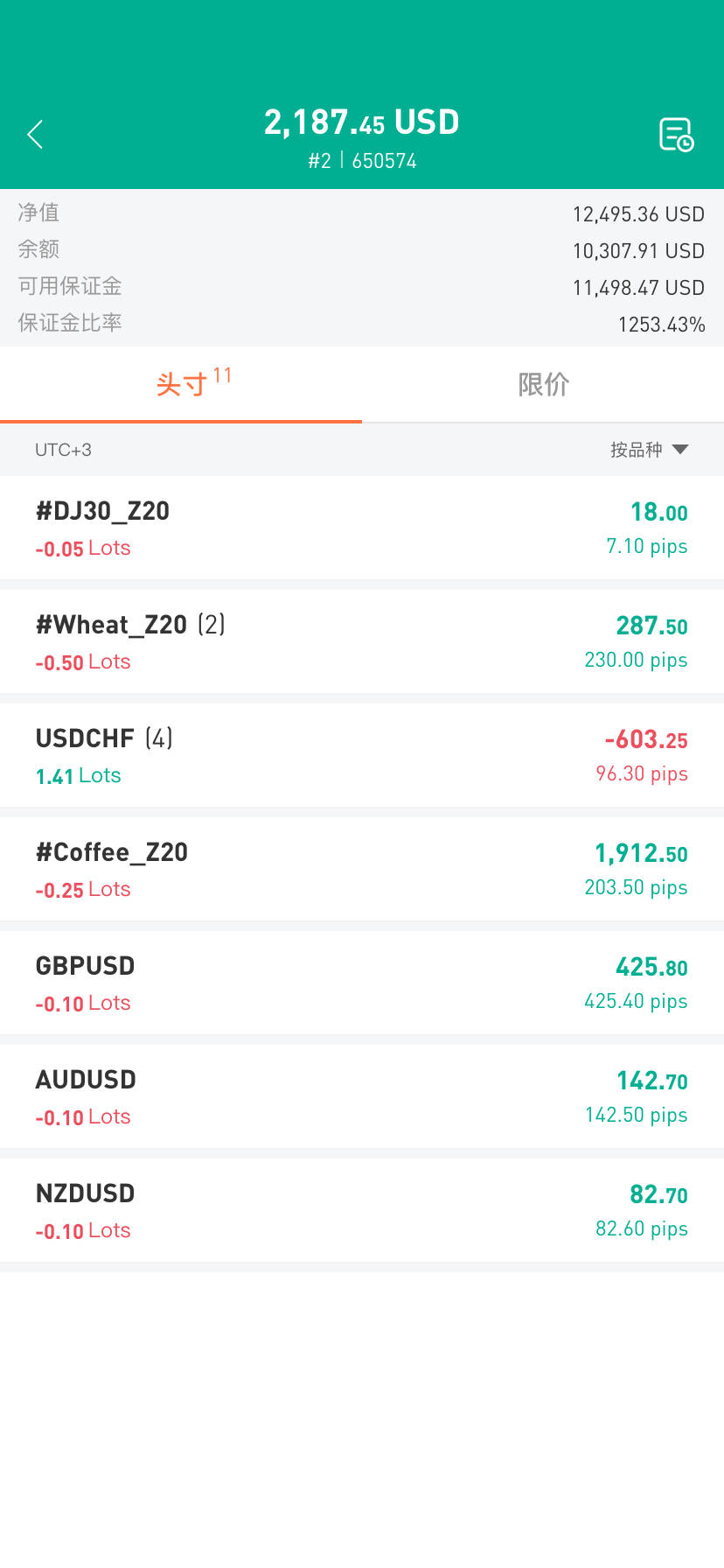Switch to the 头寸 positions tab
The width and height of the screenshot is (724, 1568).
pyautogui.click(x=181, y=384)
